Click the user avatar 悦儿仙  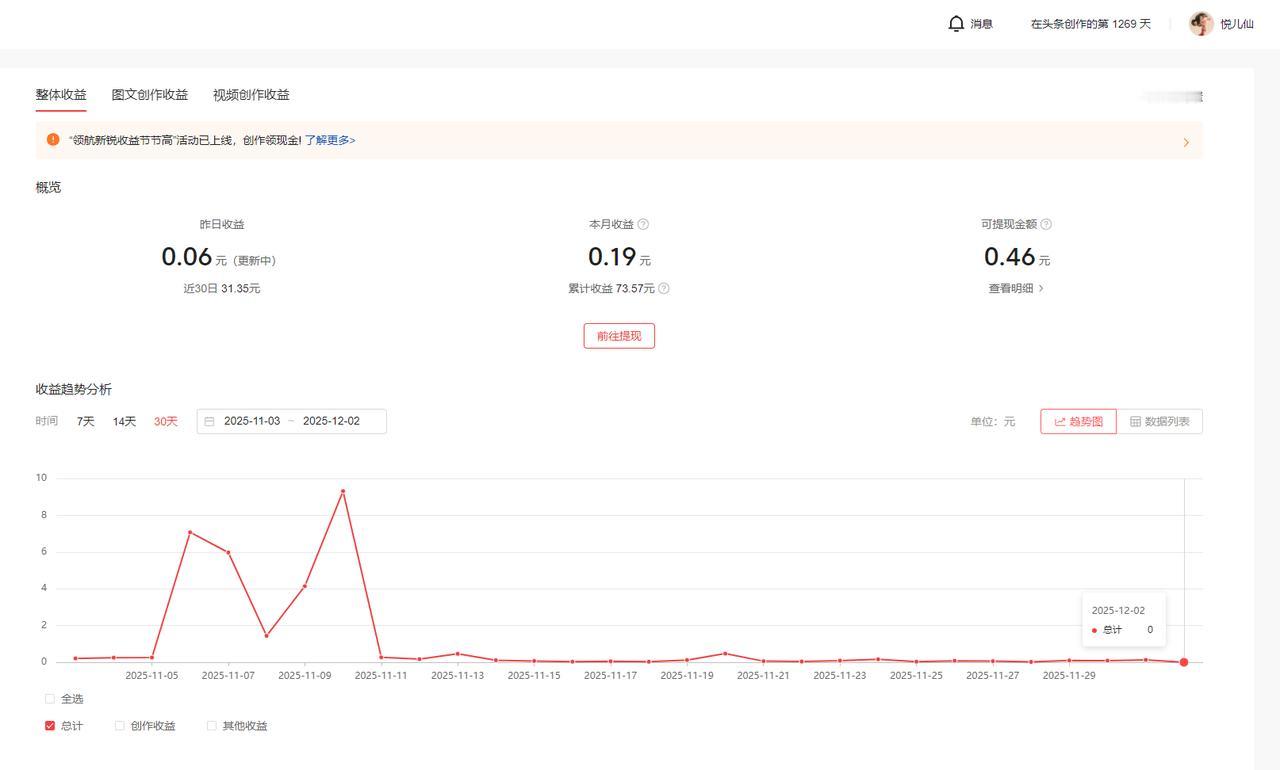click(1201, 24)
